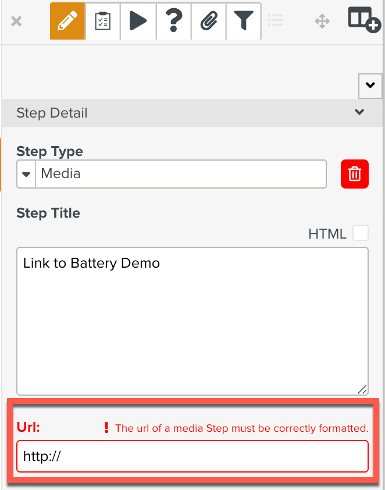
Task: Click the four-arrow move icon
Action: [x=322, y=21]
